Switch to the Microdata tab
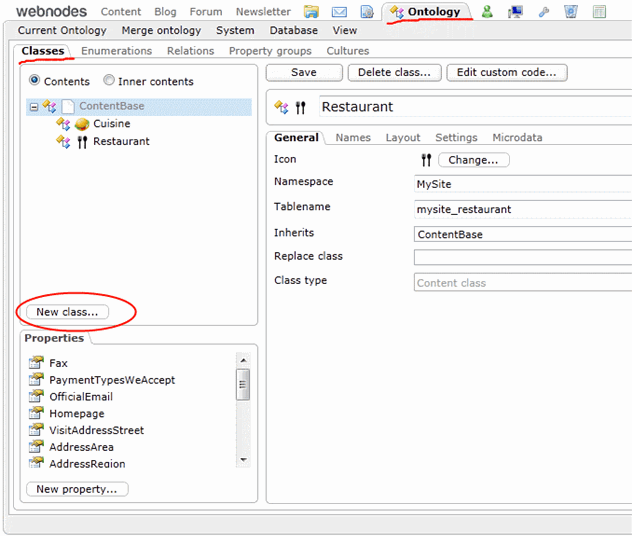 pyautogui.click(x=518, y=138)
